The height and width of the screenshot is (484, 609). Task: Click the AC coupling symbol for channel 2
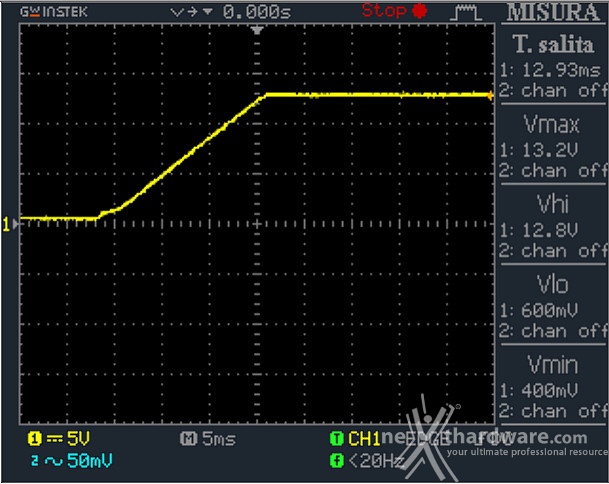(x=54, y=461)
